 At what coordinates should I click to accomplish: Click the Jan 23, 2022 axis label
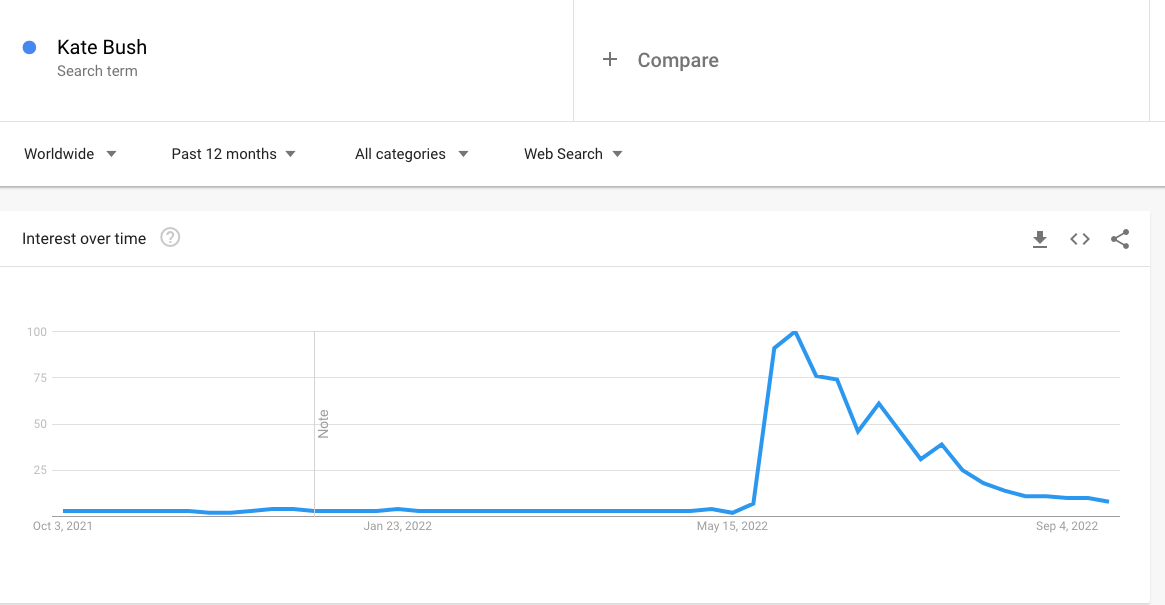[x=397, y=526]
